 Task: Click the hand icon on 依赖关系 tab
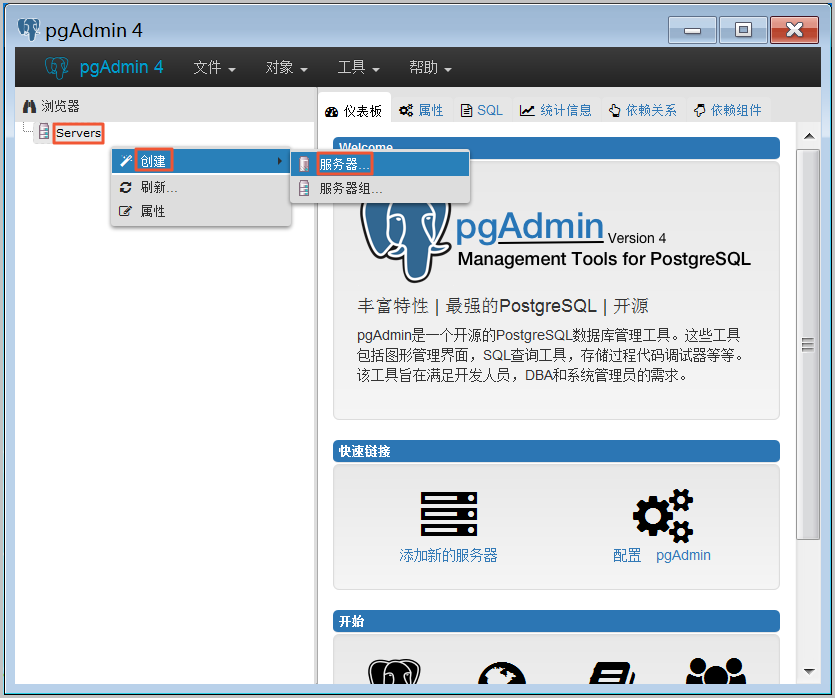[615, 111]
